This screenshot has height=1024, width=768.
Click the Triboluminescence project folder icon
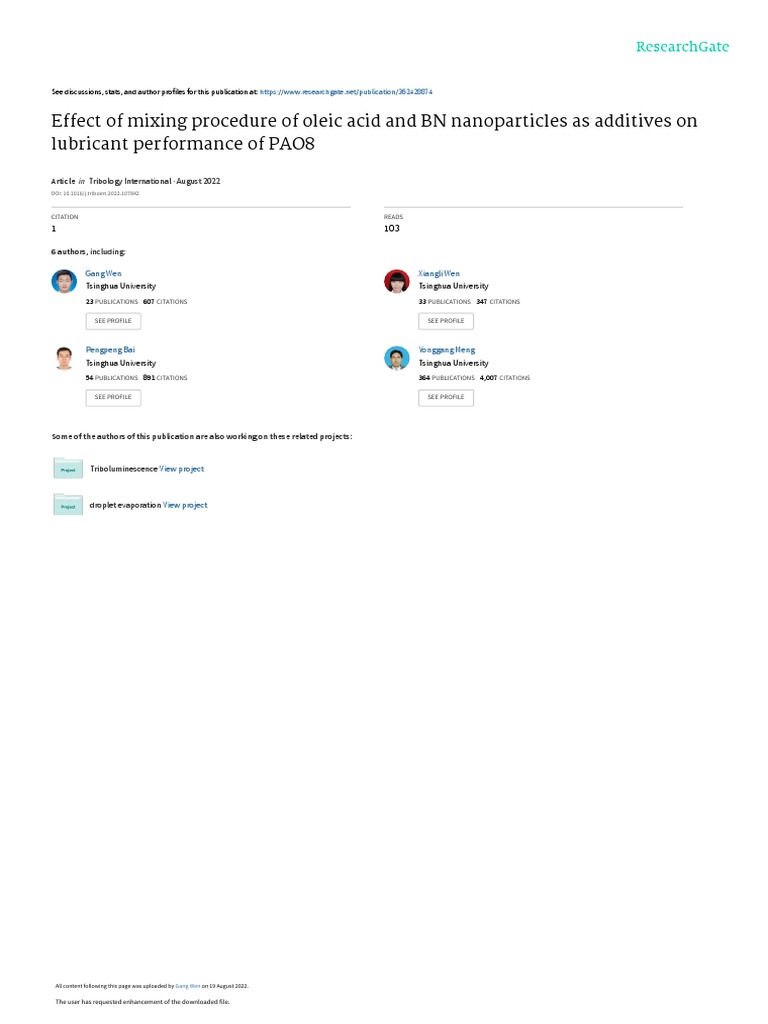point(68,468)
